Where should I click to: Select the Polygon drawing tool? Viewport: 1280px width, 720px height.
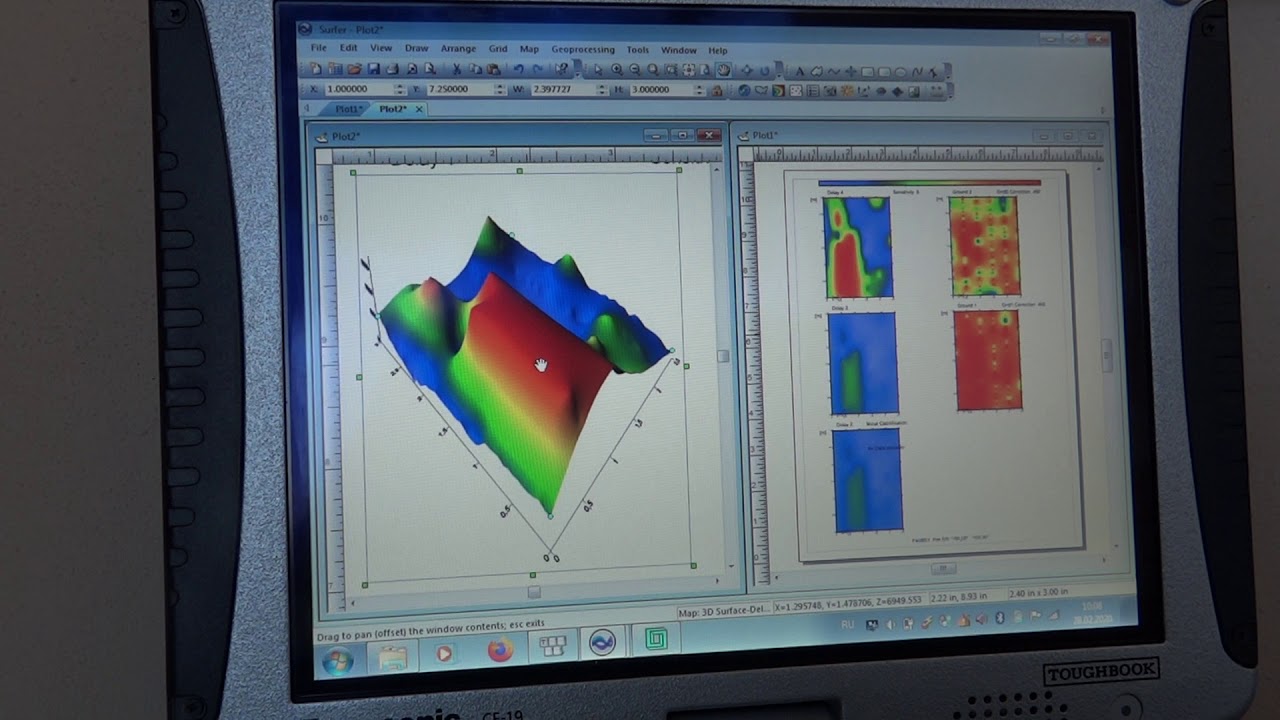817,71
